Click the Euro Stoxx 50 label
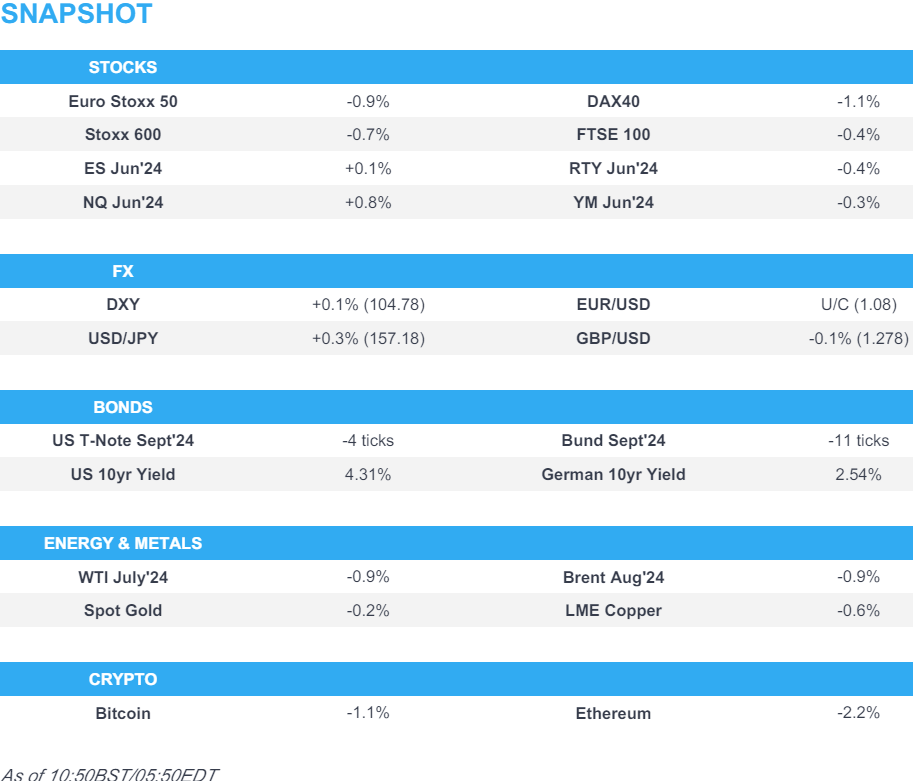 pos(123,101)
